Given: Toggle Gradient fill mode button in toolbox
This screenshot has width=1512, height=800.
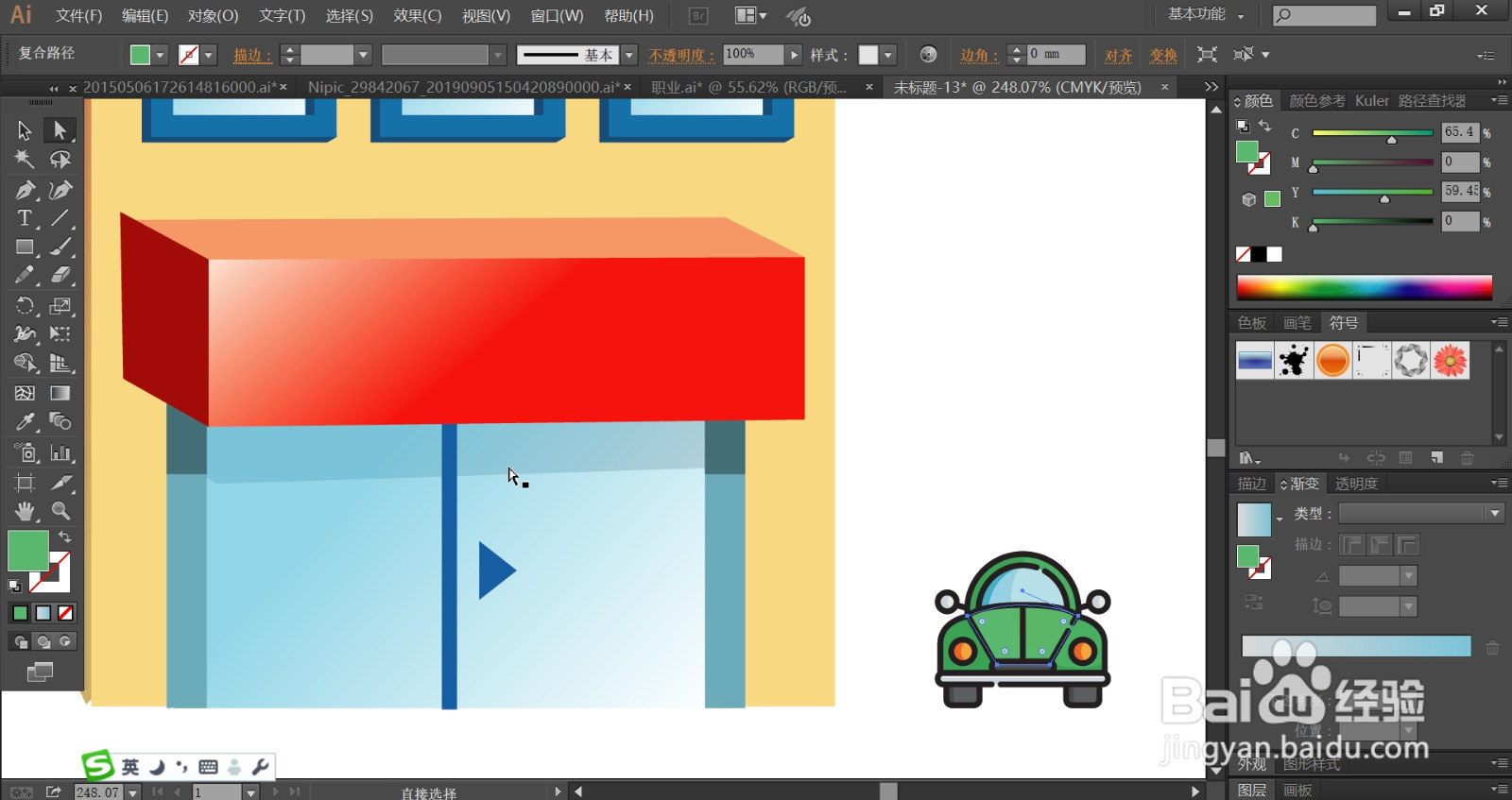Looking at the screenshot, I should pyautogui.click(x=43, y=613).
